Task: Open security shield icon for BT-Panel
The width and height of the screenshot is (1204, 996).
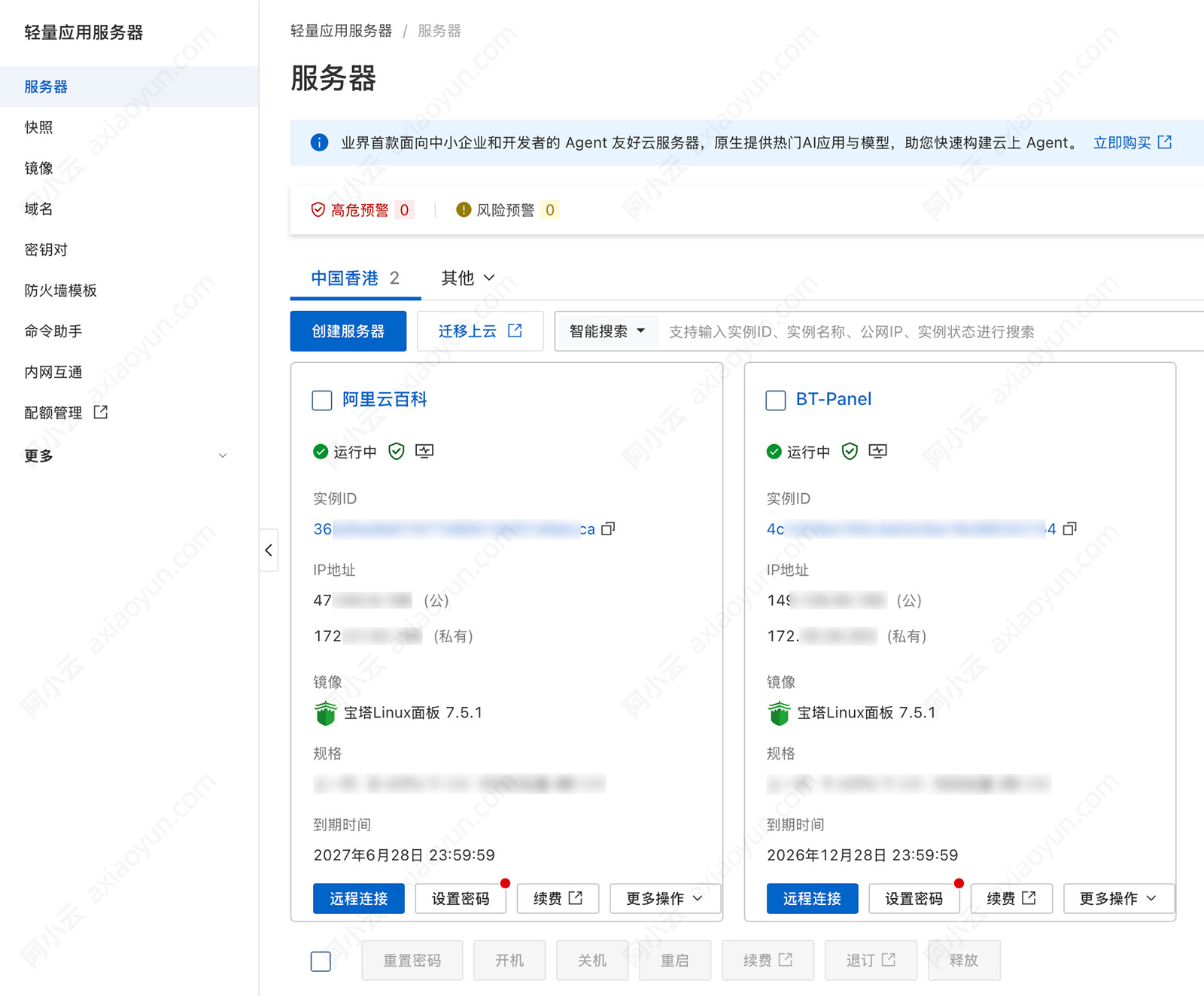Action: click(x=850, y=451)
